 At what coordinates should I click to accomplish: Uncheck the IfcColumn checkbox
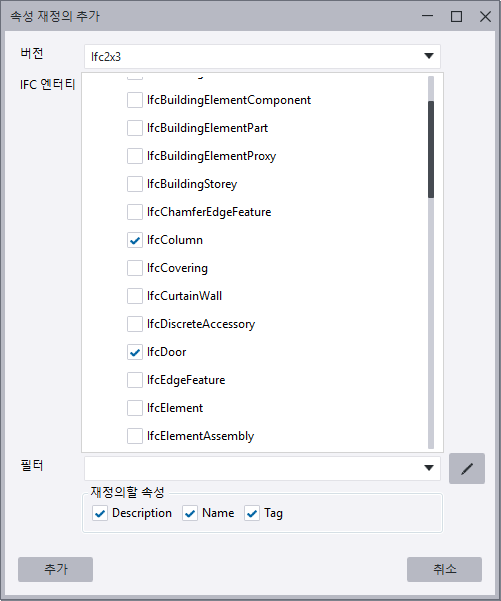click(x=135, y=240)
